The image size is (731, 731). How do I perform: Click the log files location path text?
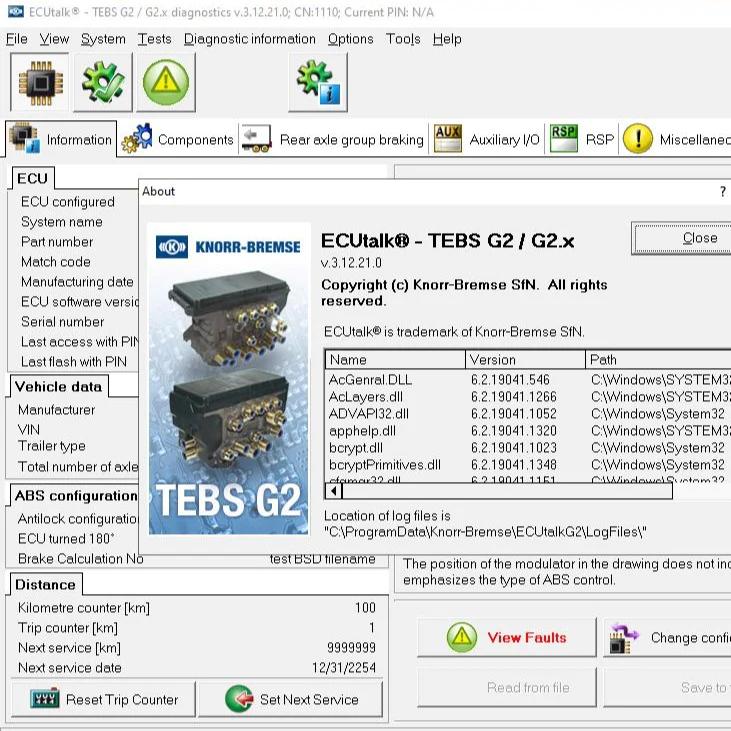(485, 532)
